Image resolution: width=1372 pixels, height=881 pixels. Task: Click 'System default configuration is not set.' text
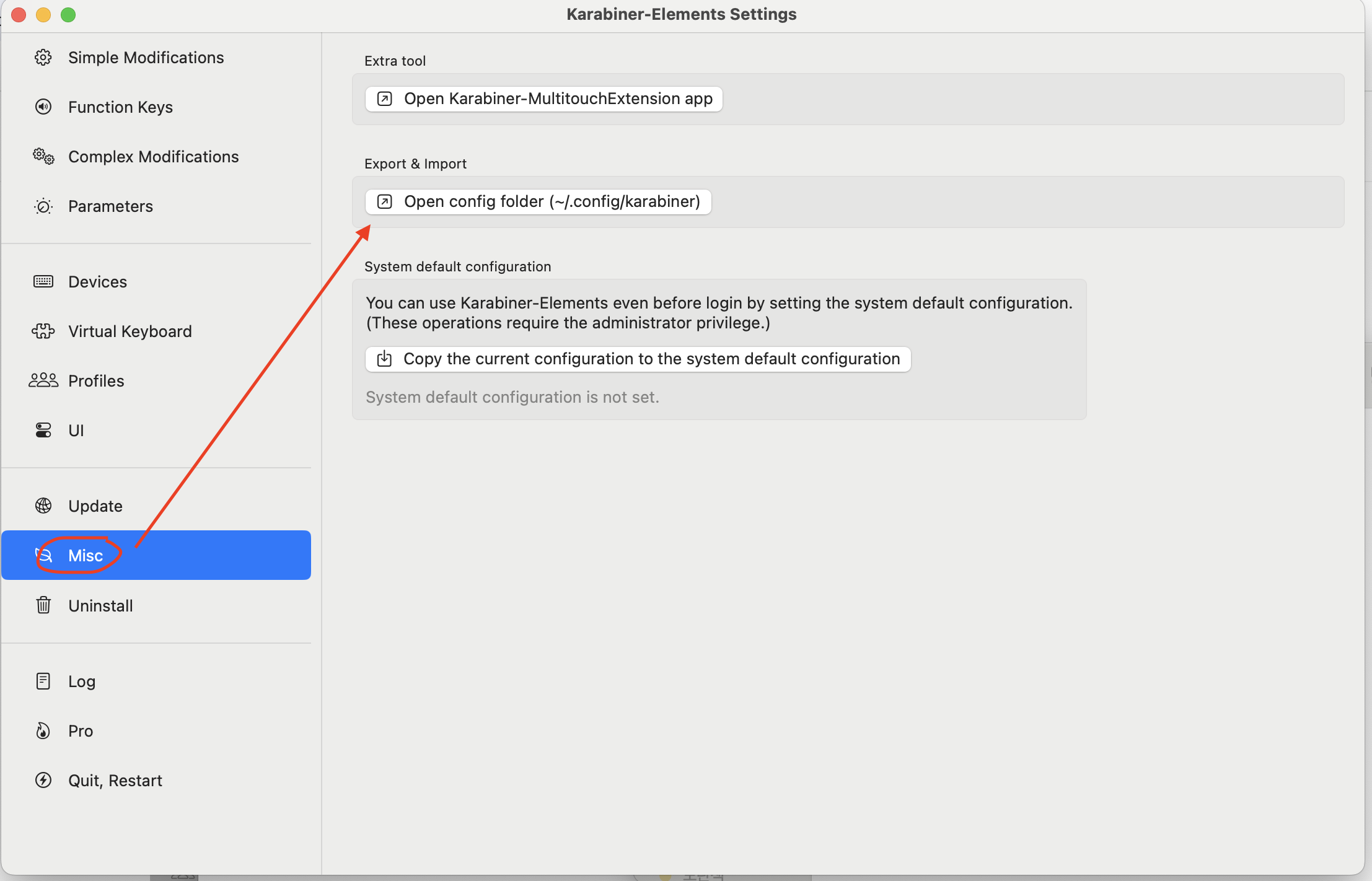512,397
